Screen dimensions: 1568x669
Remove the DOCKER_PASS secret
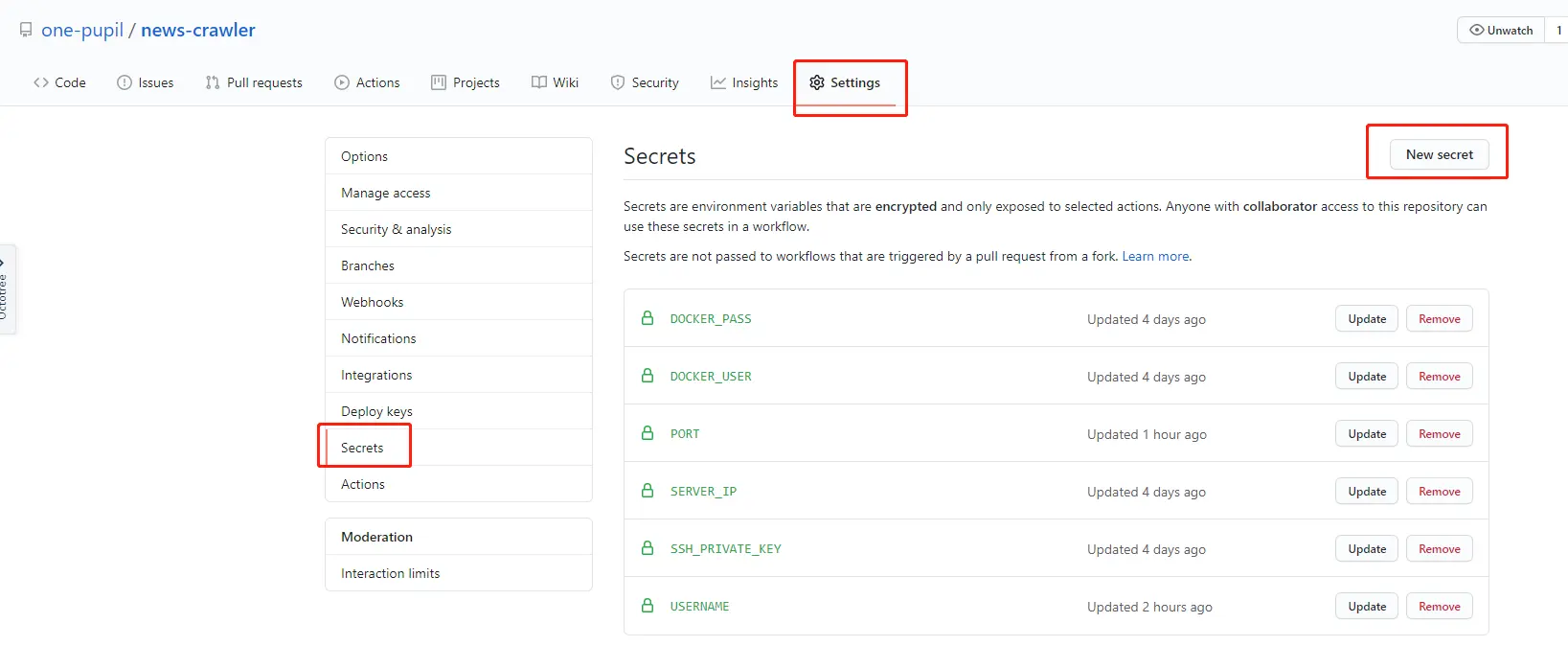[1440, 319]
